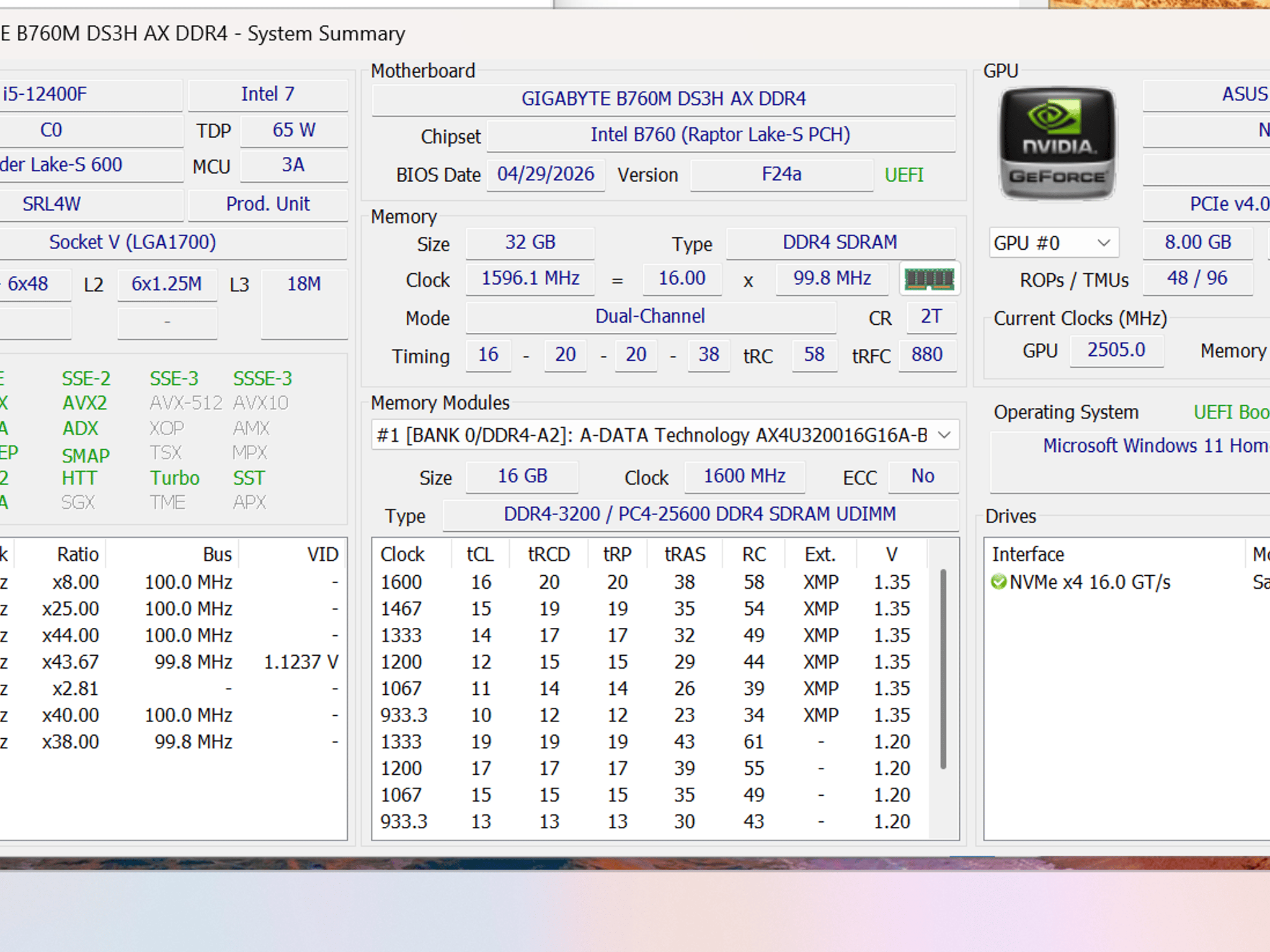
Task: Click the L2 cache 6x1.25M value
Action: tap(167, 284)
